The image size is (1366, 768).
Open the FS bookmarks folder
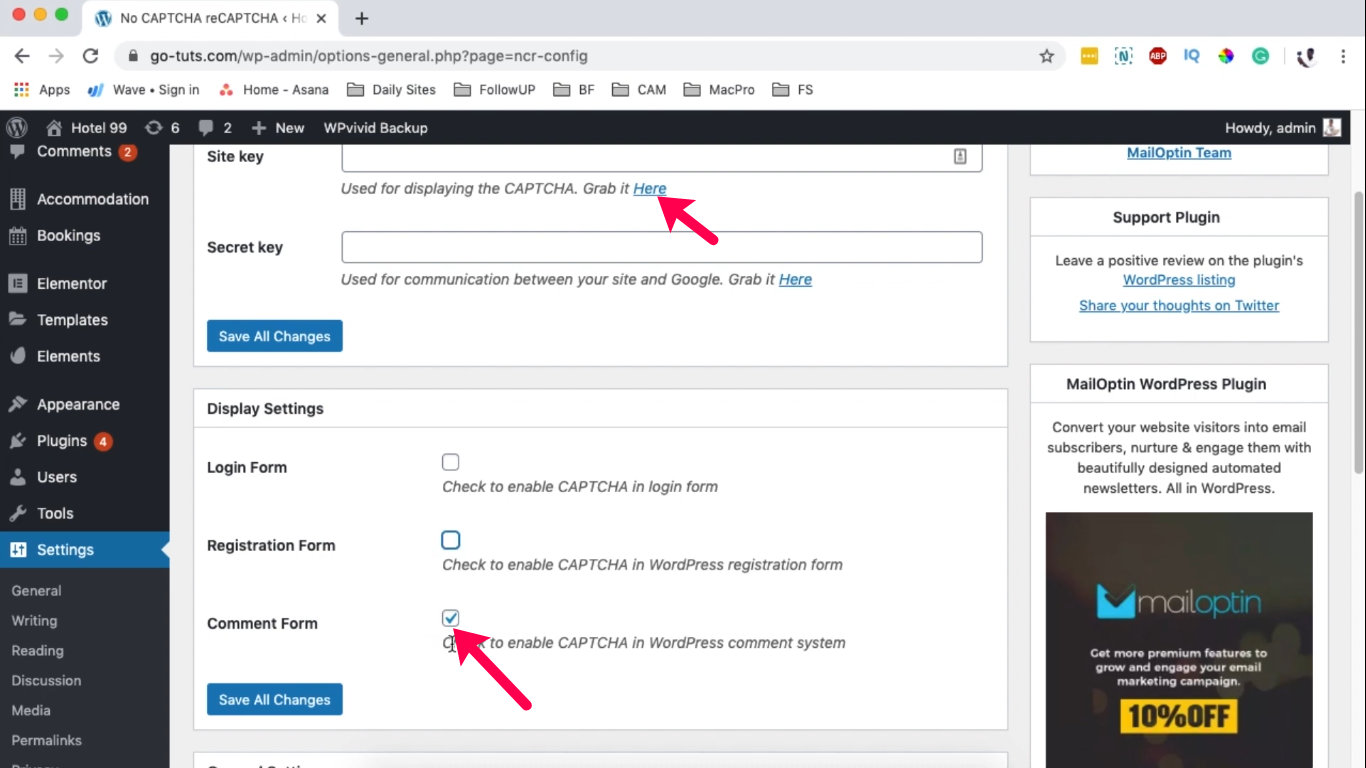(793, 90)
